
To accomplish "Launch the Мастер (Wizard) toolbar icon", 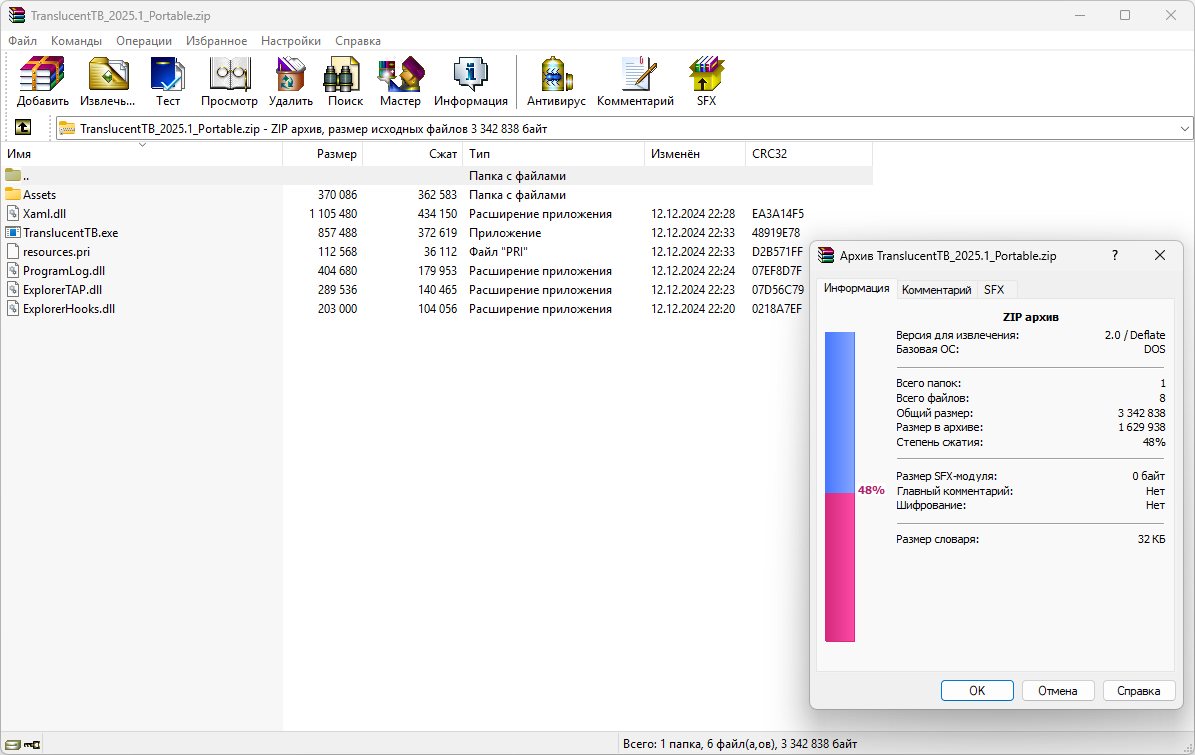I will point(401,75).
